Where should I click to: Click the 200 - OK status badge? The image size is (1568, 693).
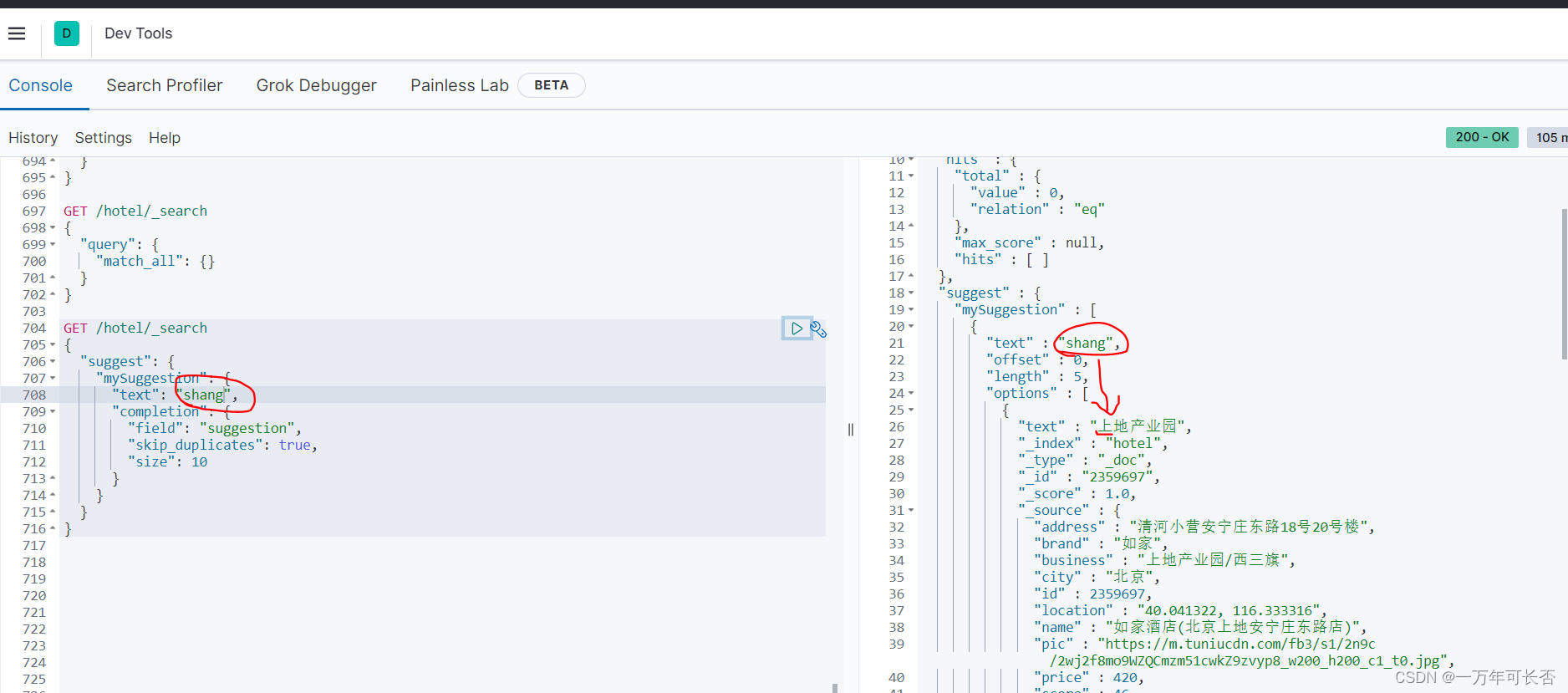click(x=1482, y=137)
